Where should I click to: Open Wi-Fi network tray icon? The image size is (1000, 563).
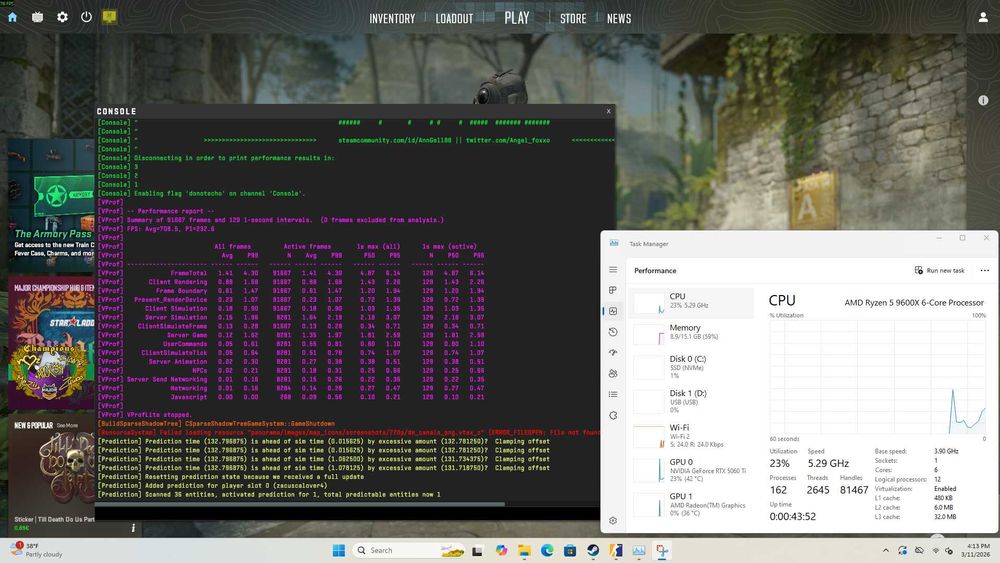point(936,550)
